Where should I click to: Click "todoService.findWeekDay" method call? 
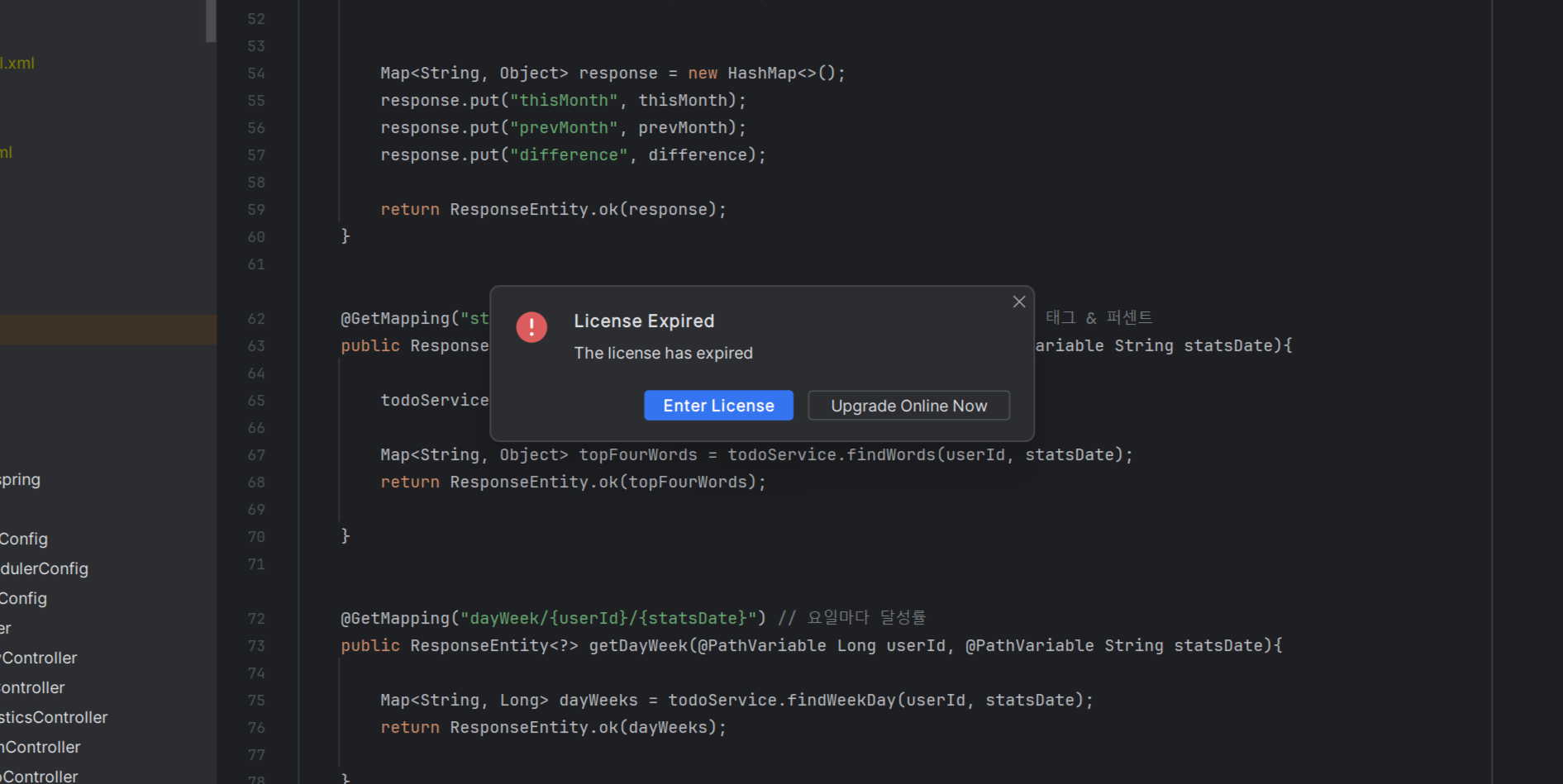782,701
